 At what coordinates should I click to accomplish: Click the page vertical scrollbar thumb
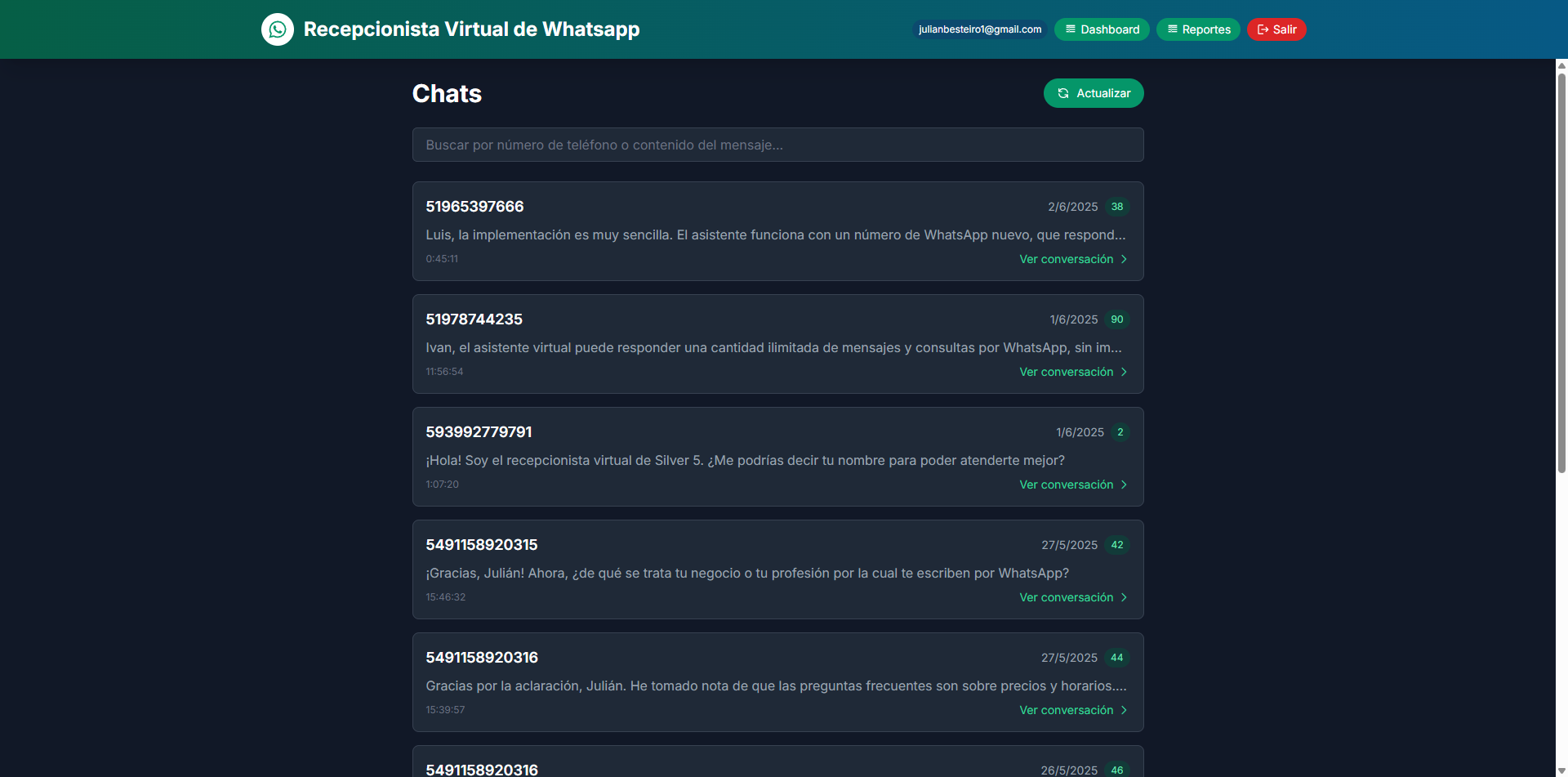click(x=1561, y=270)
